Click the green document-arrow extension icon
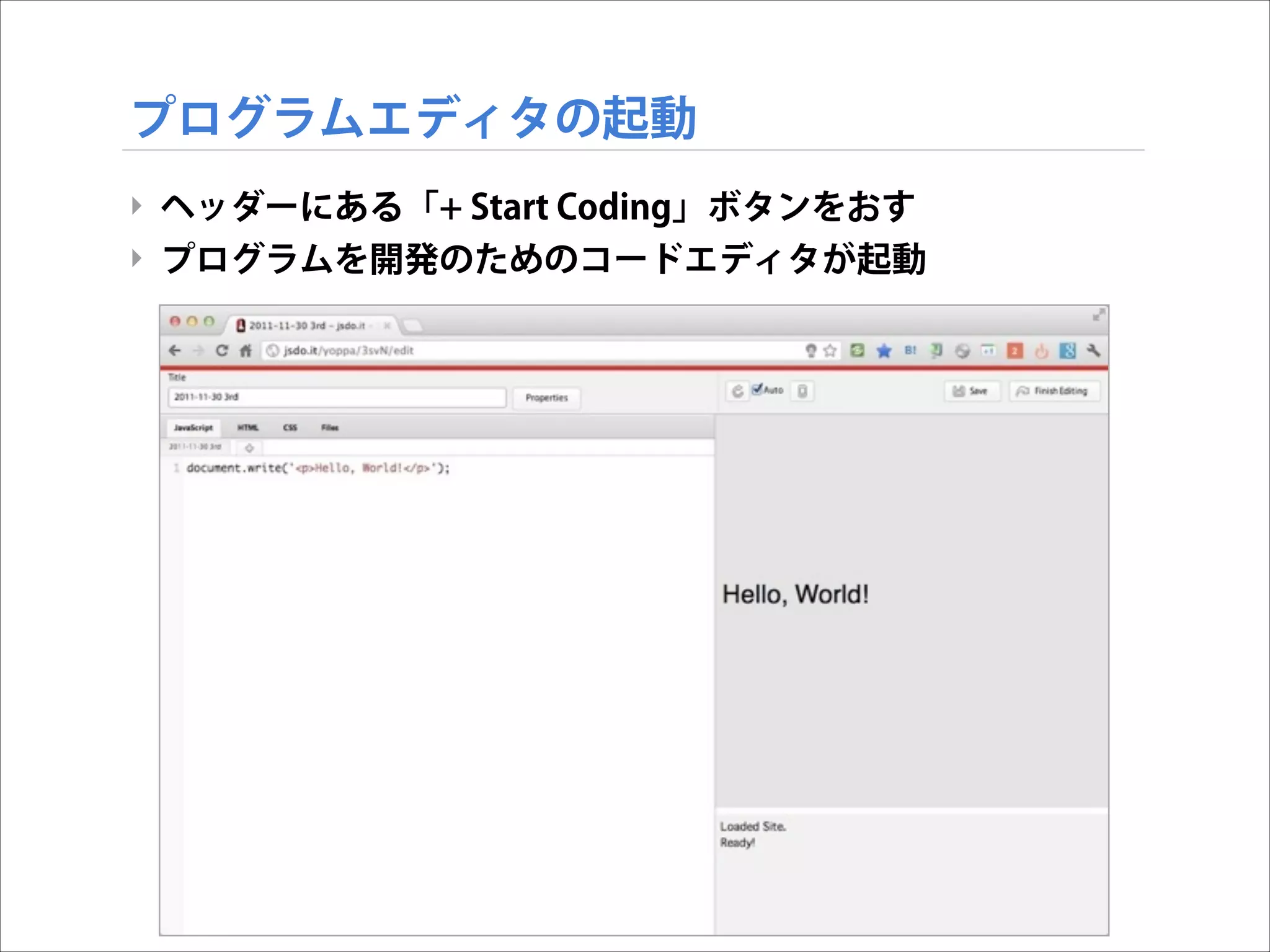This screenshot has width=1270, height=952. tap(936, 351)
